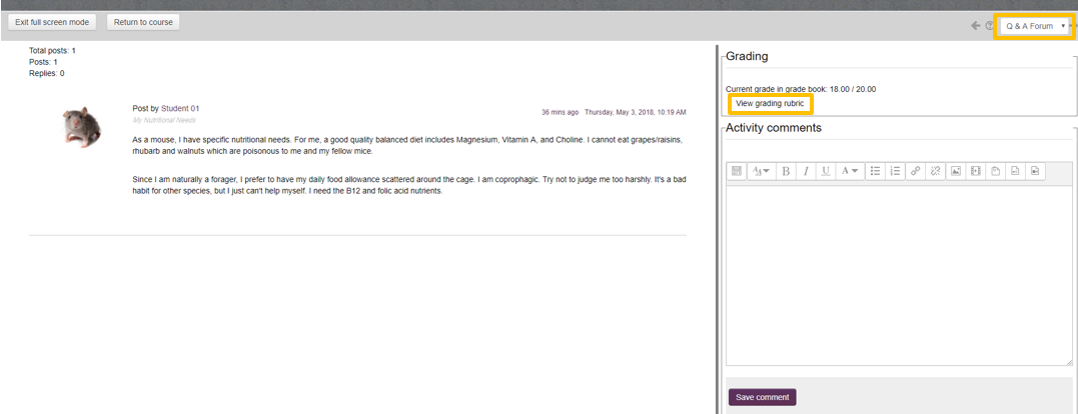Open the paragraph styles dropdown
The height and width of the screenshot is (414, 1078).
point(760,171)
